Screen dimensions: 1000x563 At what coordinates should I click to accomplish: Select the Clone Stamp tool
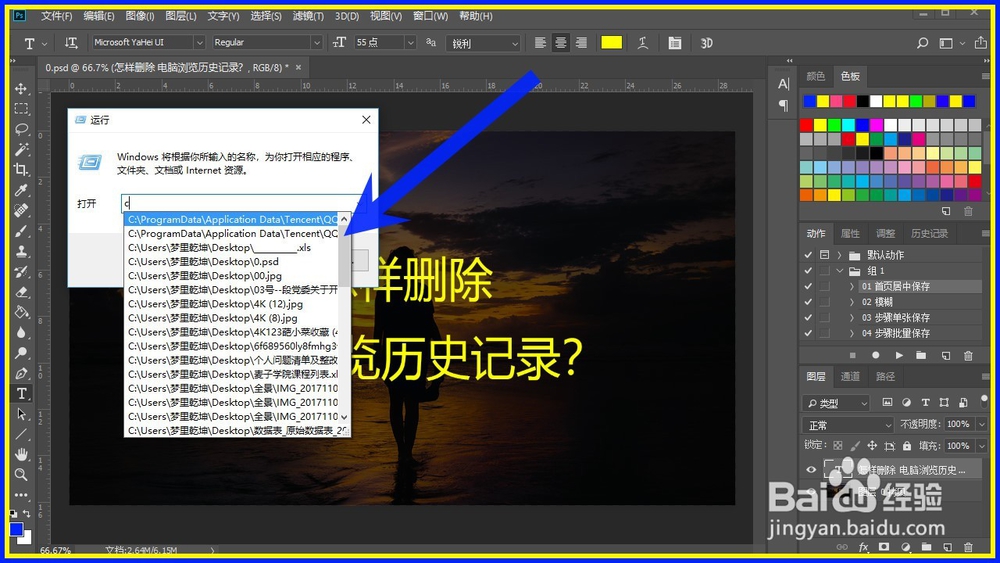point(21,251)
